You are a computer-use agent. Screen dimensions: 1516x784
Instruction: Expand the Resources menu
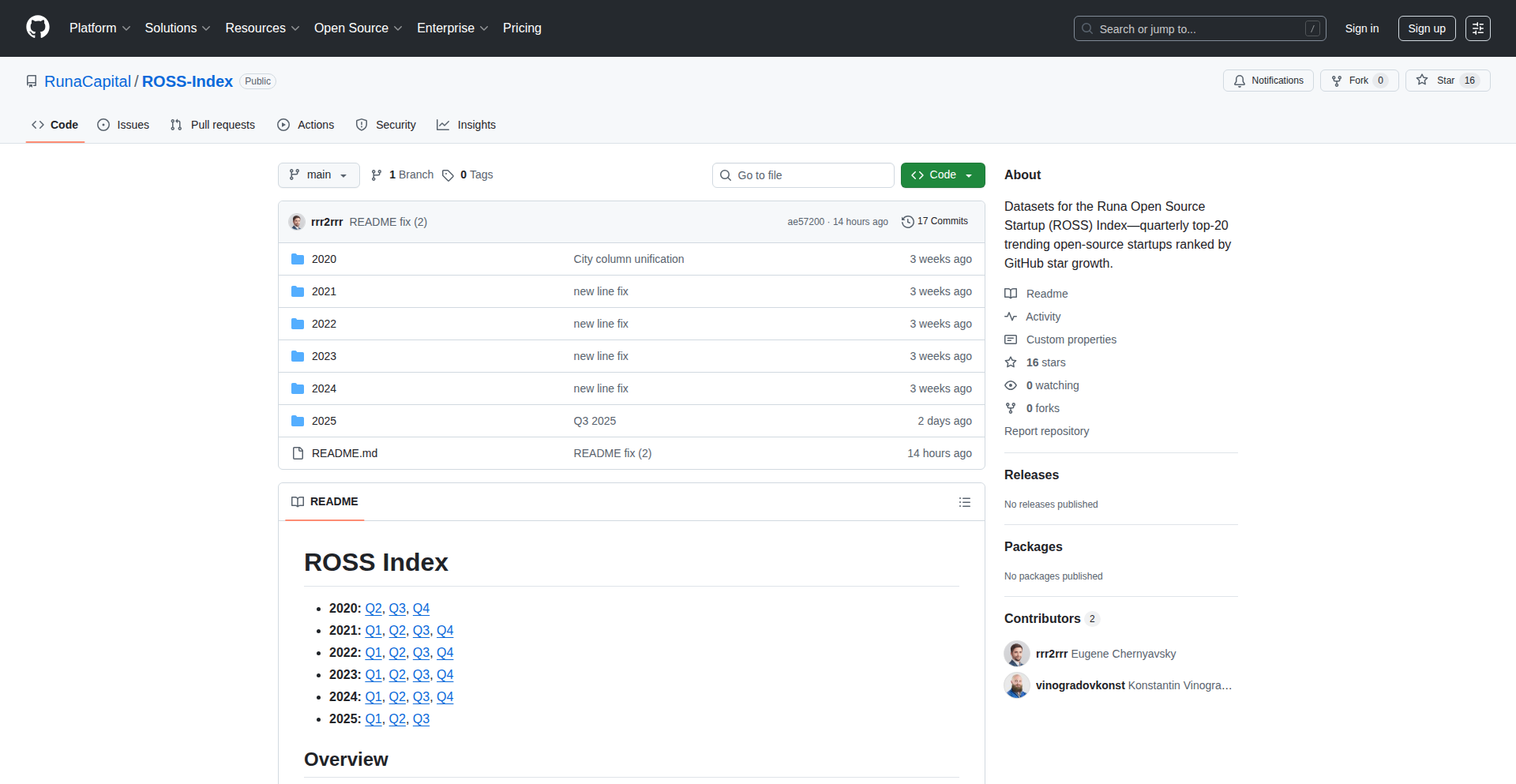click(262, 28)
